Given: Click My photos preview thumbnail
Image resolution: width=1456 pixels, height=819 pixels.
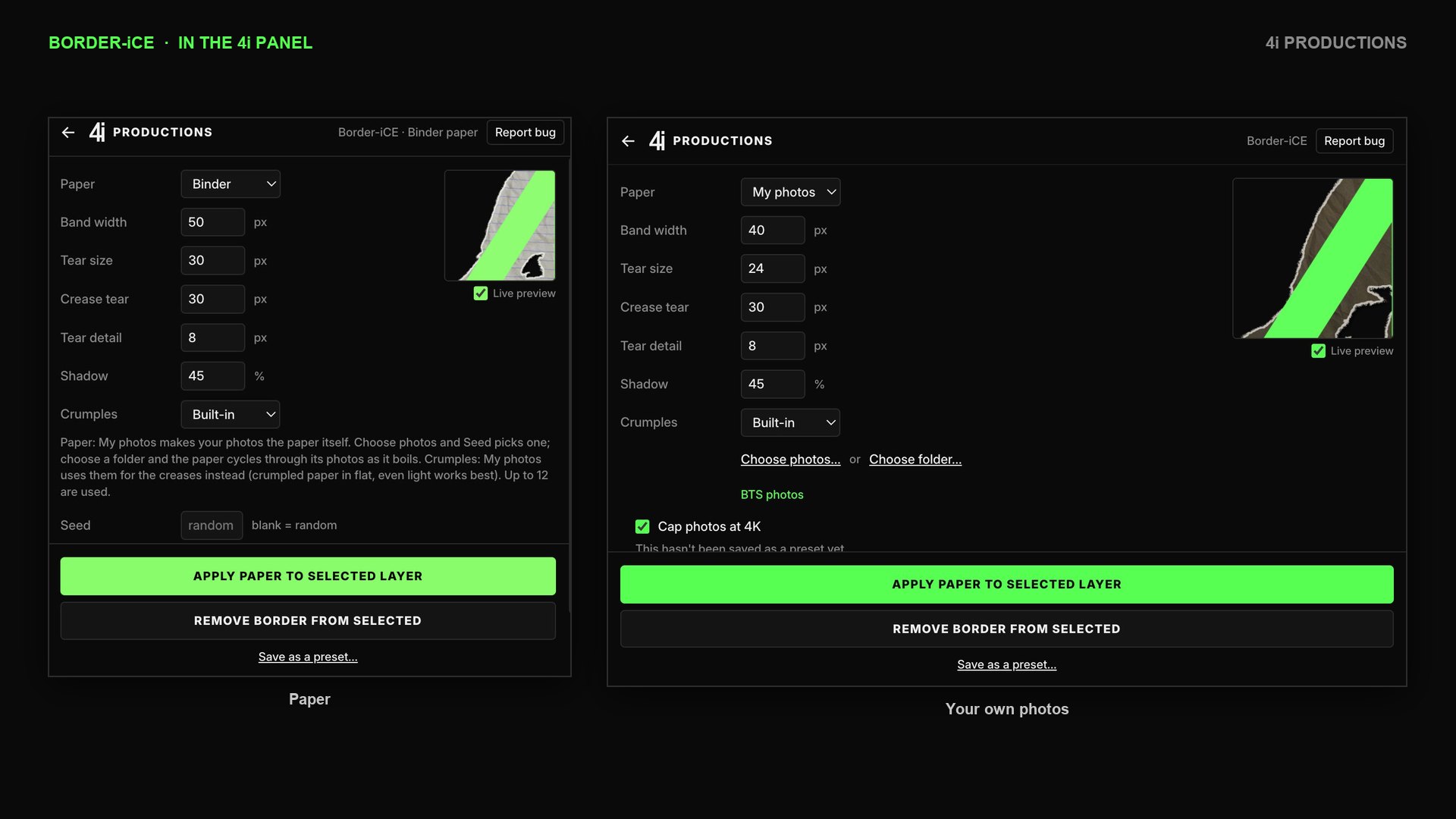Looking at the screenshot, I should (x=1313, y=259).
